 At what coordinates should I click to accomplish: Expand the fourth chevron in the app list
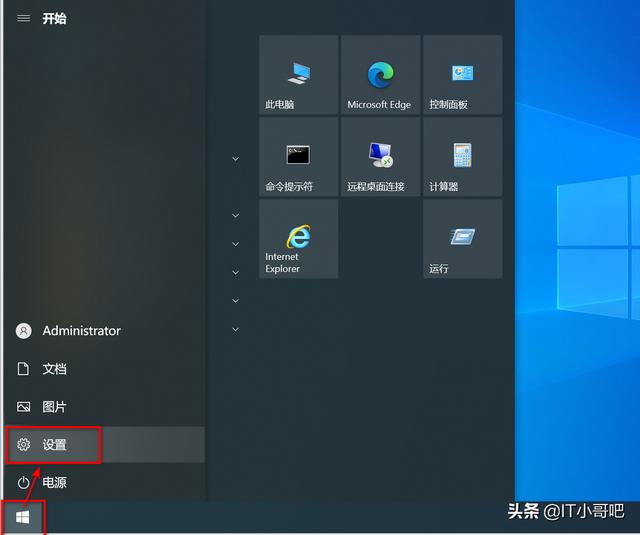[236, 272]
